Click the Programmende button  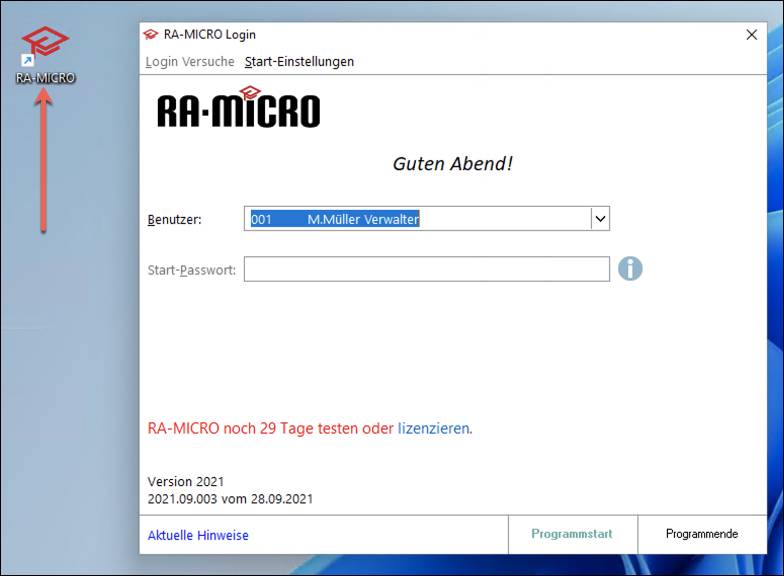pos(702,534)
